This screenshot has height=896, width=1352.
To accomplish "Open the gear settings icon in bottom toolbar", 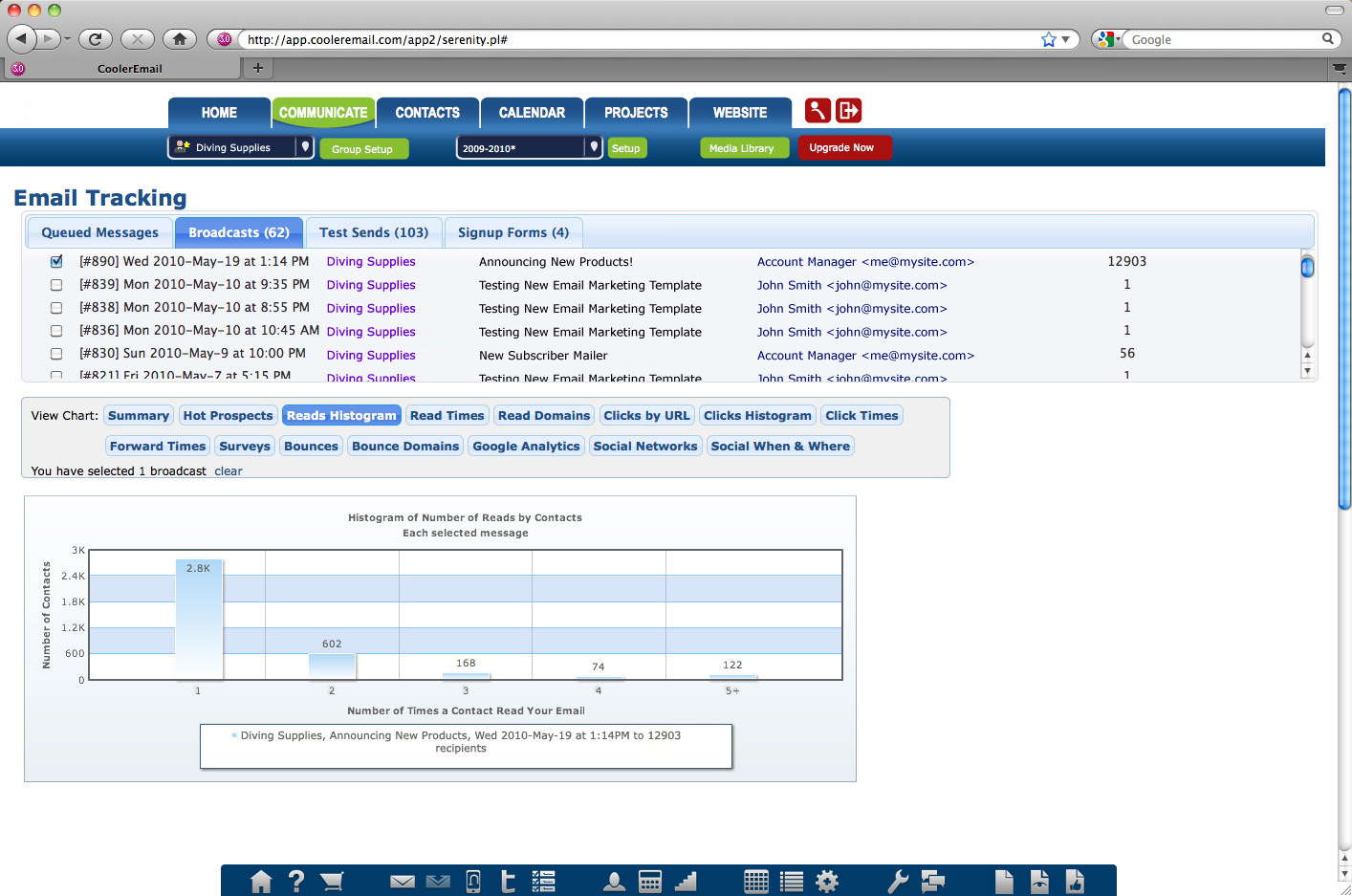I will point(827,882).
